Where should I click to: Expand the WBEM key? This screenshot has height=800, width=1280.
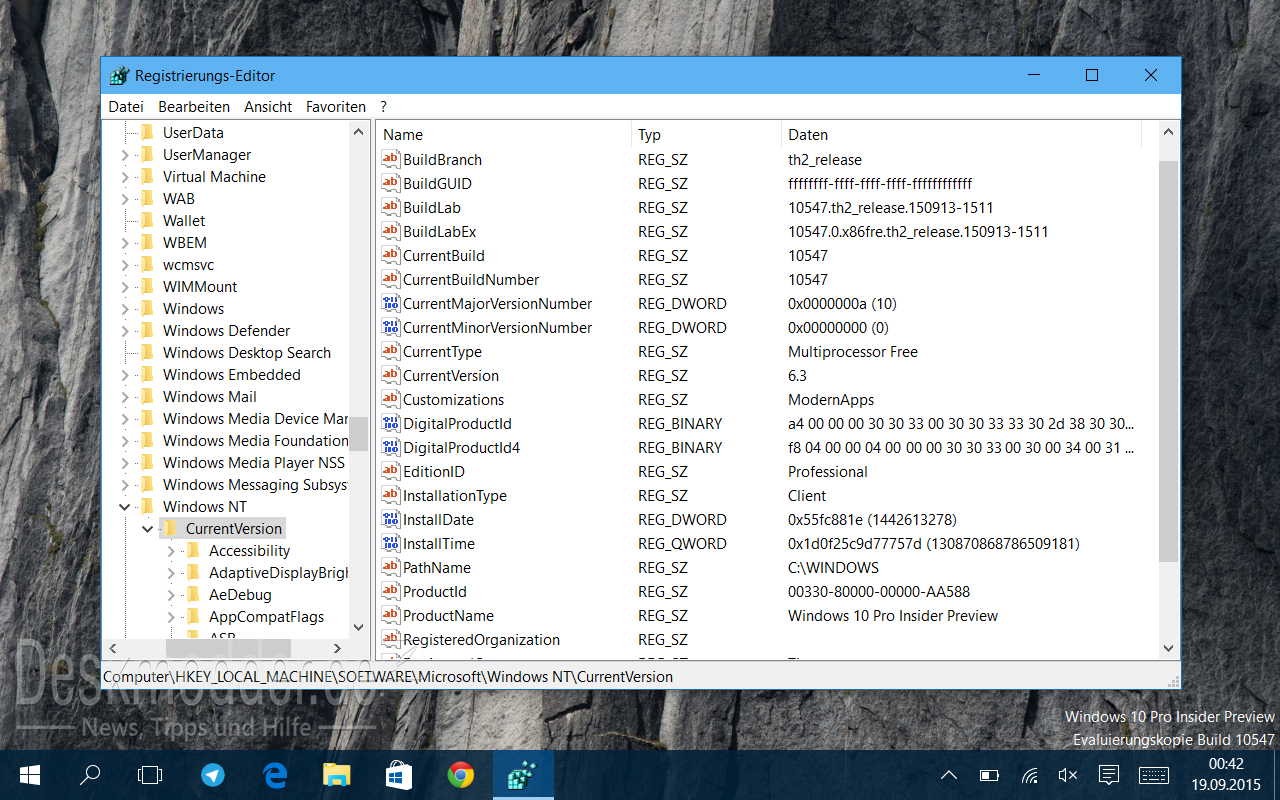coord(125,243)
